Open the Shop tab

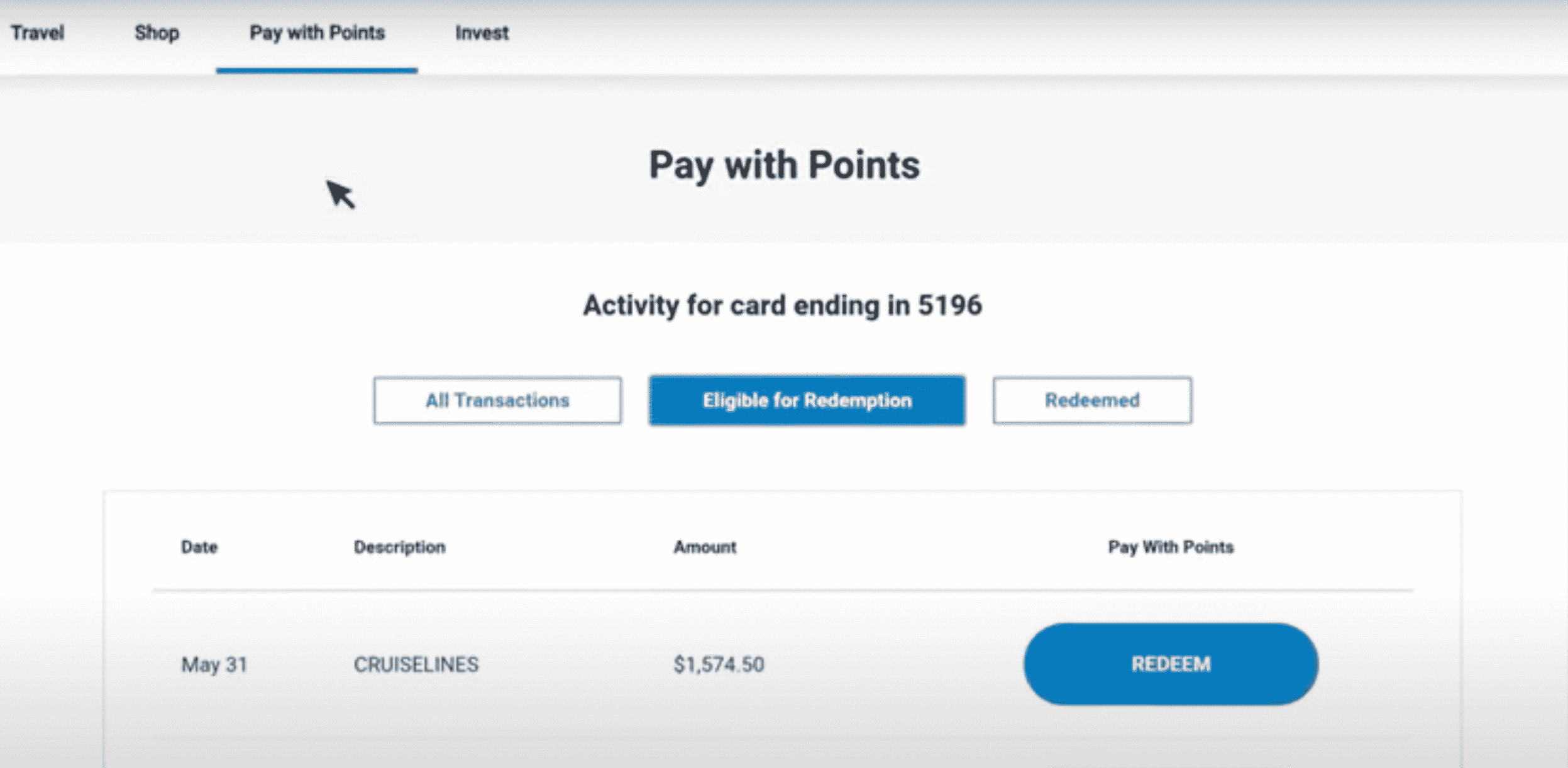click(157, 33)
